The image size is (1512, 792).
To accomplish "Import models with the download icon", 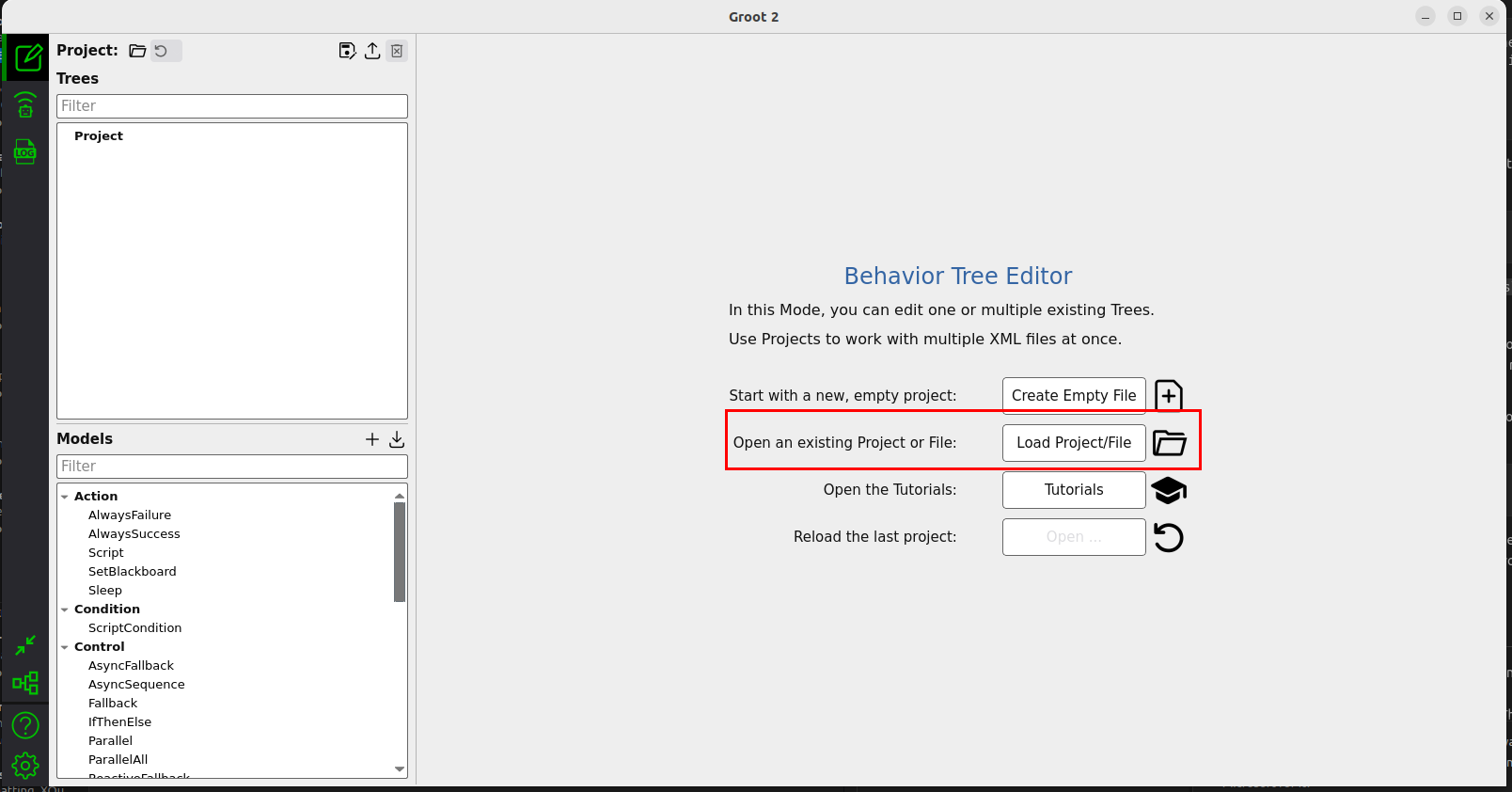I will pos(397,439).
